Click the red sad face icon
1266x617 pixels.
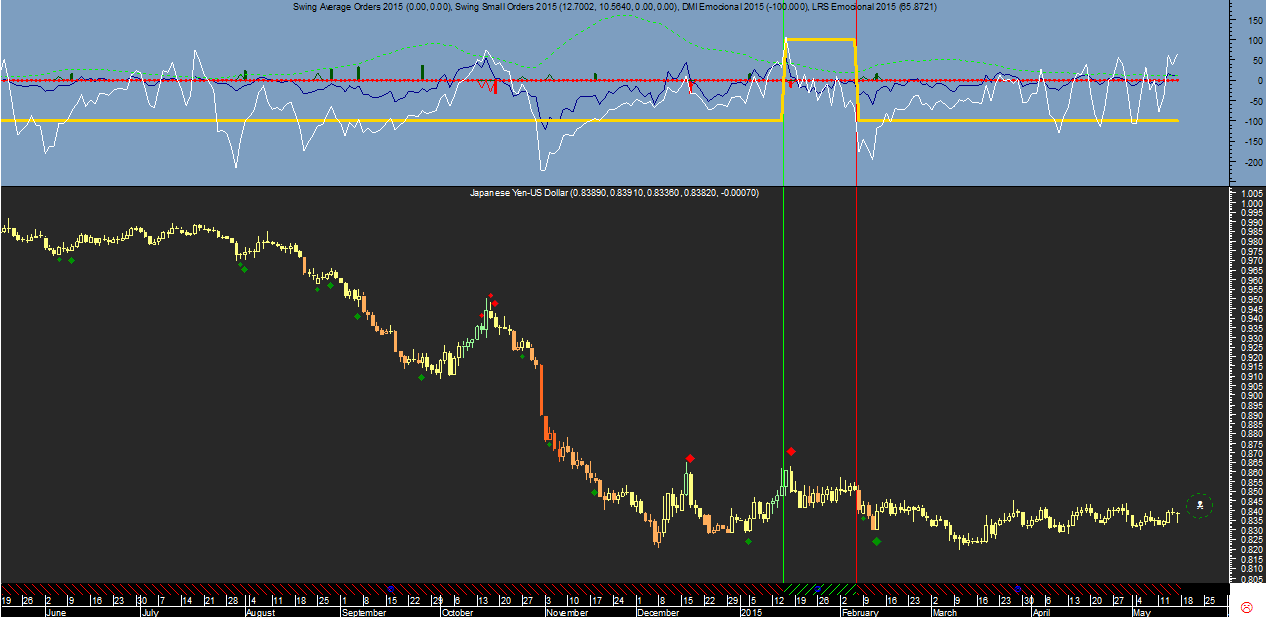(x=1247, y=607)
